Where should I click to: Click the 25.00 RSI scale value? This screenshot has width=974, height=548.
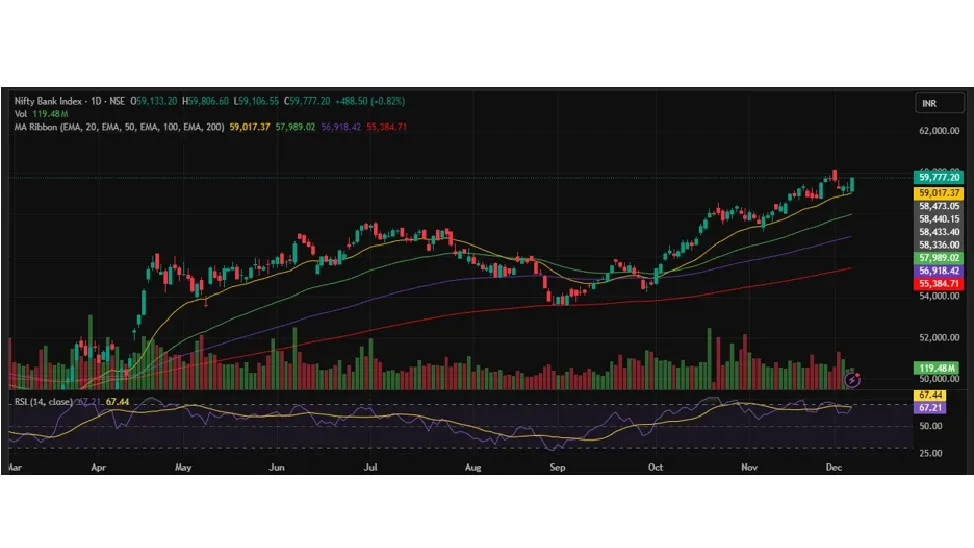(931, 454)
